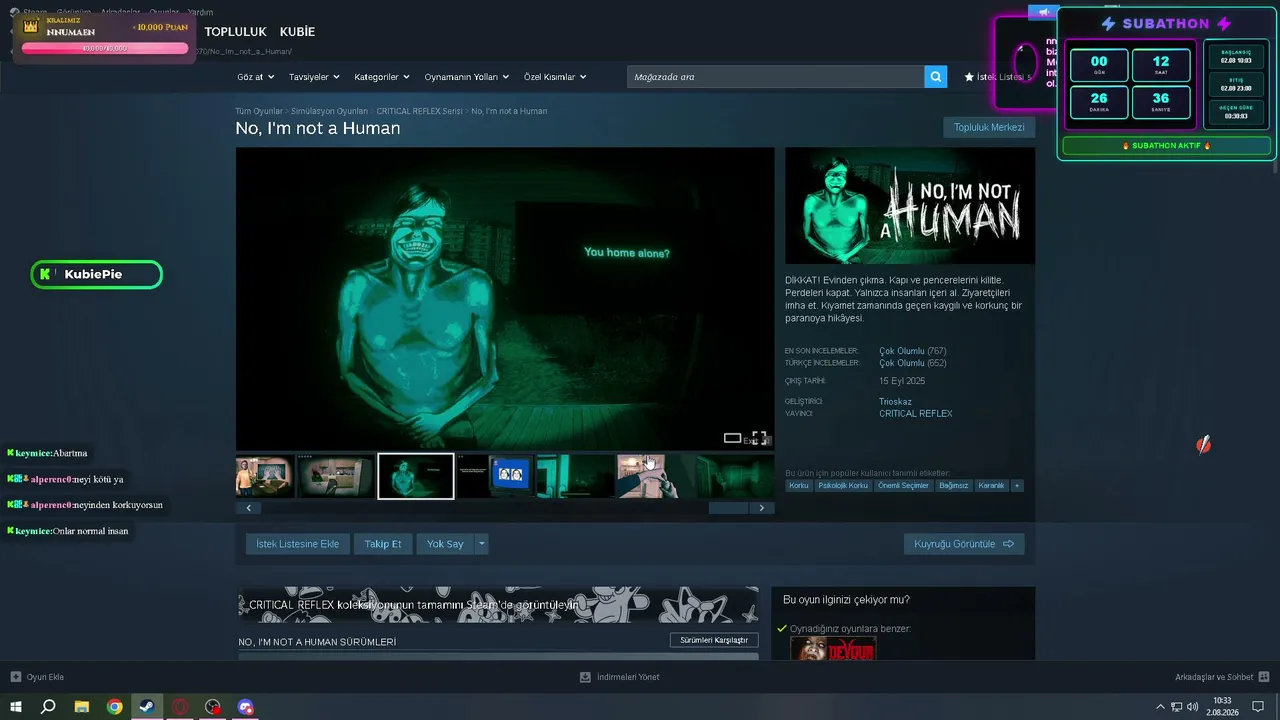1280x720 pixels.
Task: Click the Oyun Ekle plus icon
Action: 15,677
